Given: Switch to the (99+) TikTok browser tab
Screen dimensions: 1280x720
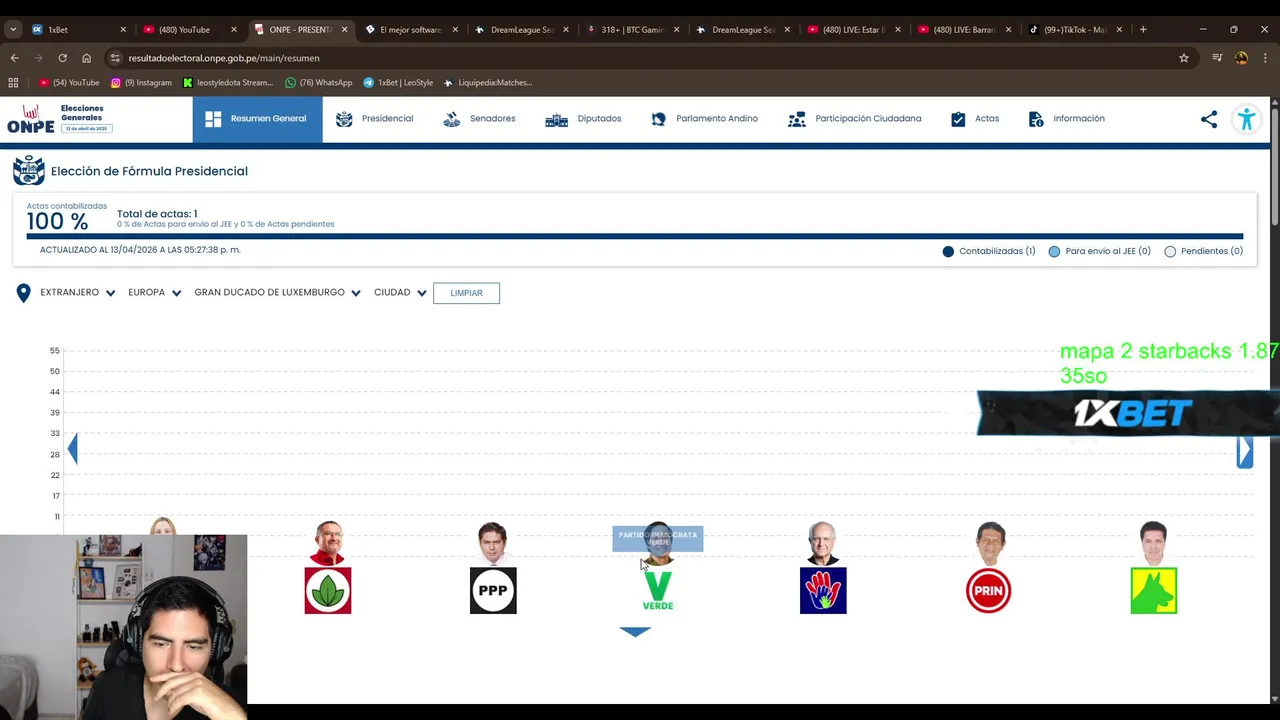Looking at the screenshot, I should pyautogui.click(x=1075, y=30).
